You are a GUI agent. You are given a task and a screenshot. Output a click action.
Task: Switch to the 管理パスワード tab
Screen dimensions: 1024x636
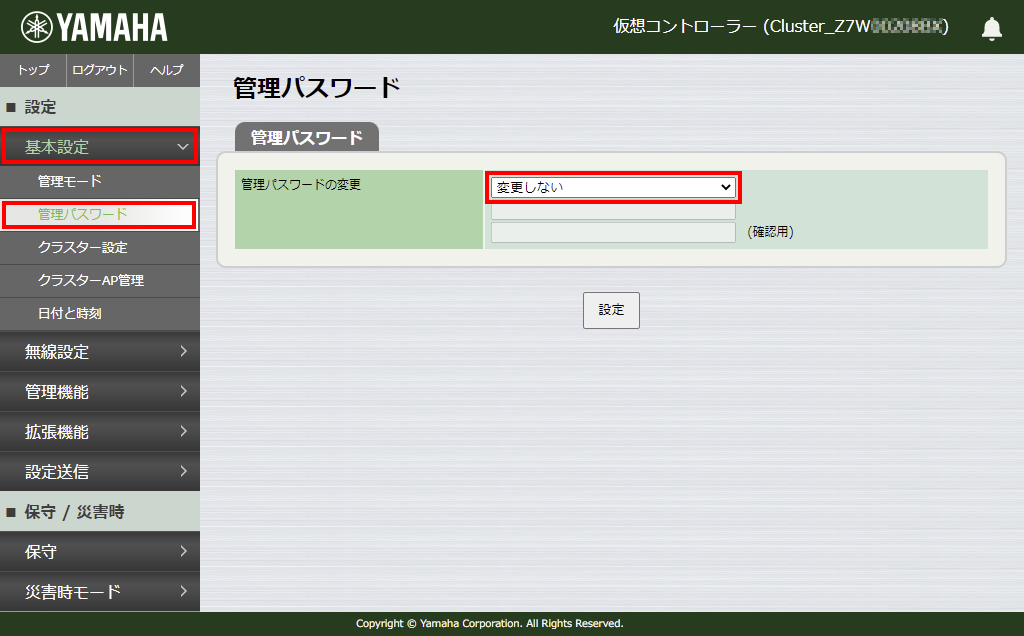(x=305, y=137)
